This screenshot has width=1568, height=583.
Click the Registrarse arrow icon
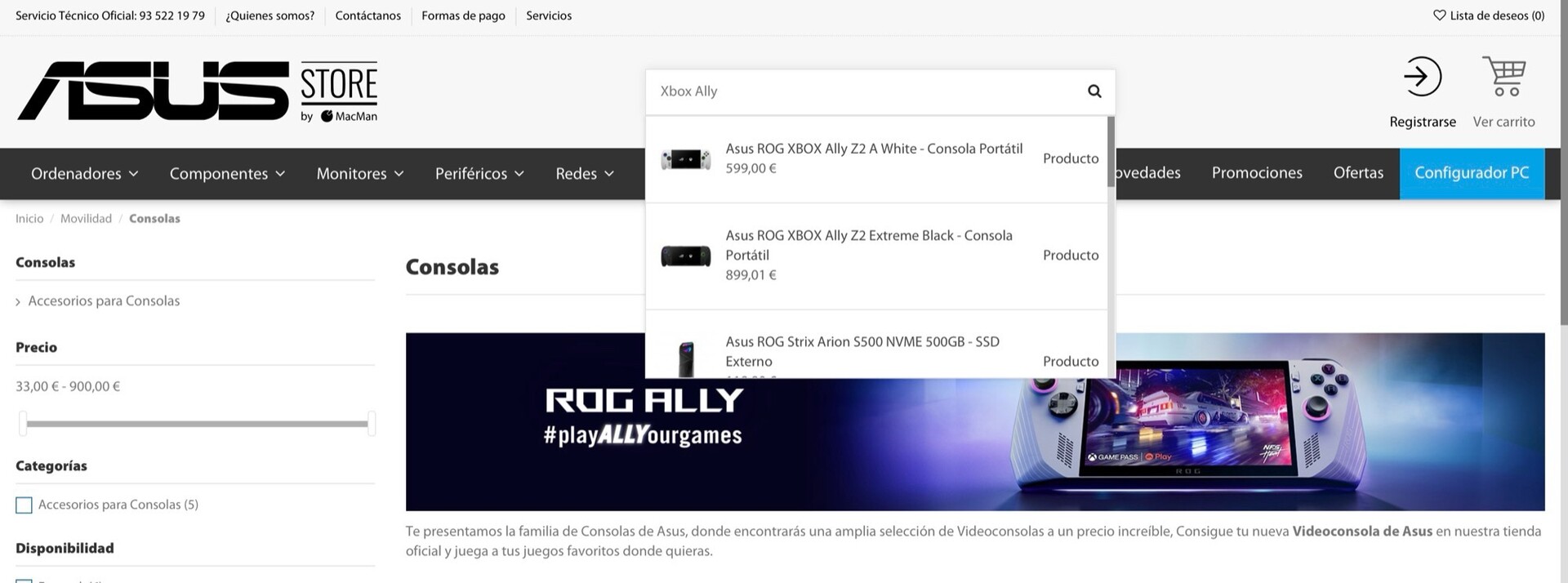(x=1422, y=77)
